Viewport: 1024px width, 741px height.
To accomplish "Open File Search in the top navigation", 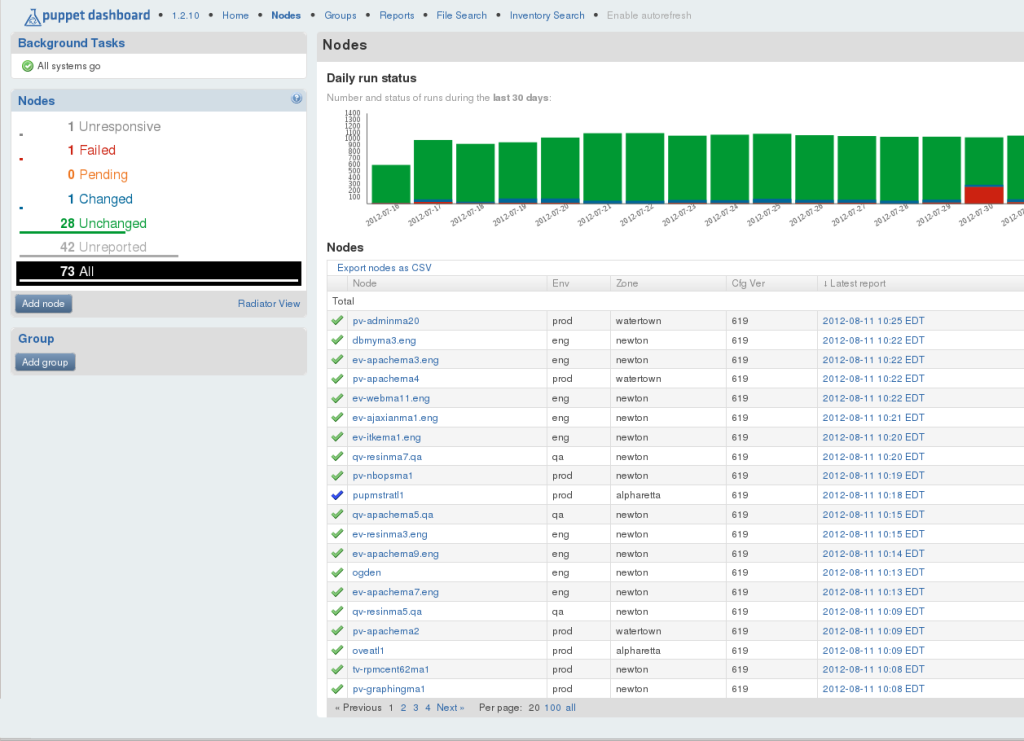I will (462, 15).
